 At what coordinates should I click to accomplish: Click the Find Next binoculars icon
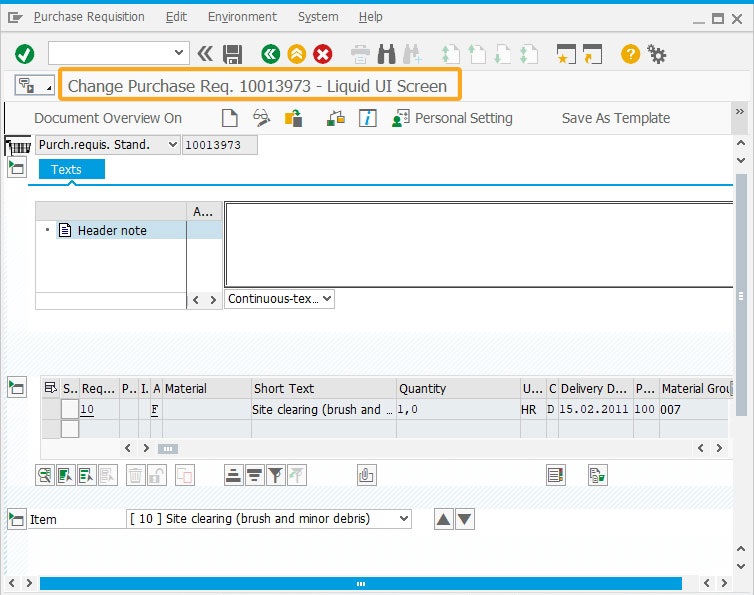[412, 54]
